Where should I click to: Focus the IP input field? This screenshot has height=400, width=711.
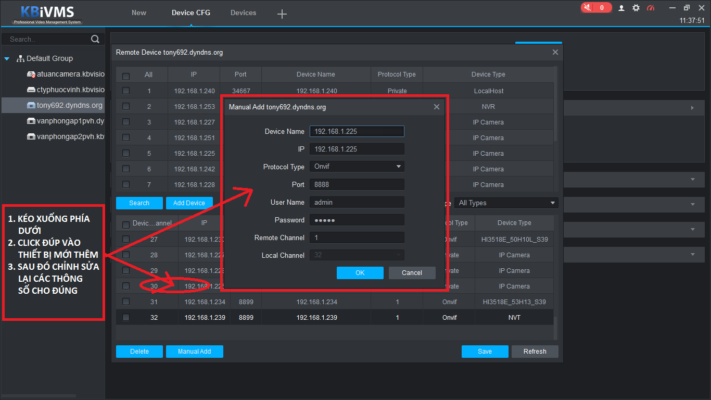[357, 149]
